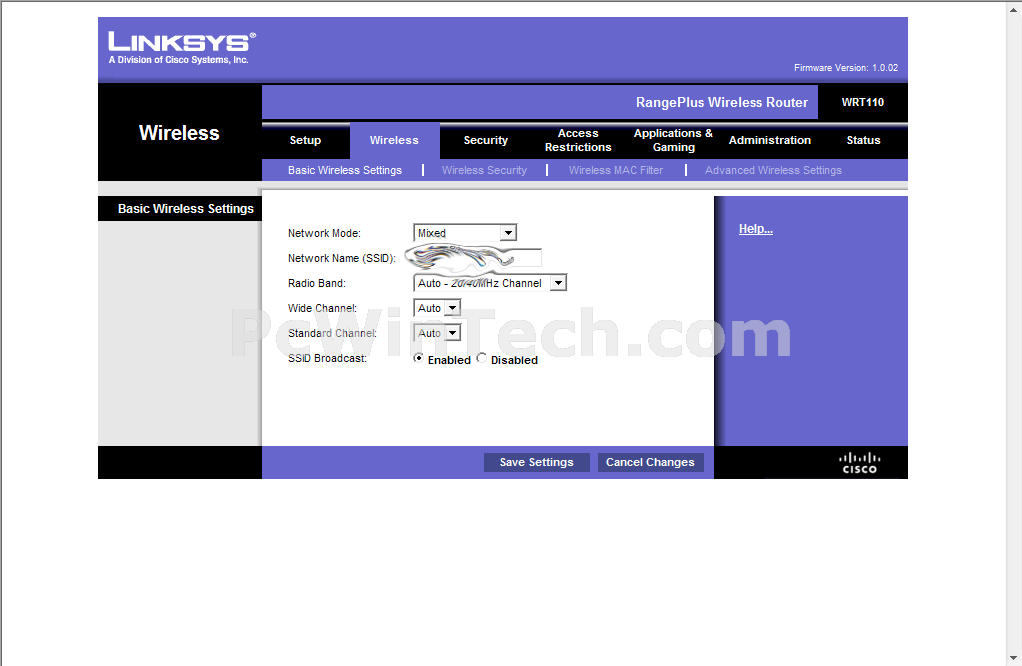The width and height of the screenshot is (1022, 666).
Task: Open Wireless Security subtab
Action: (484, 170)
